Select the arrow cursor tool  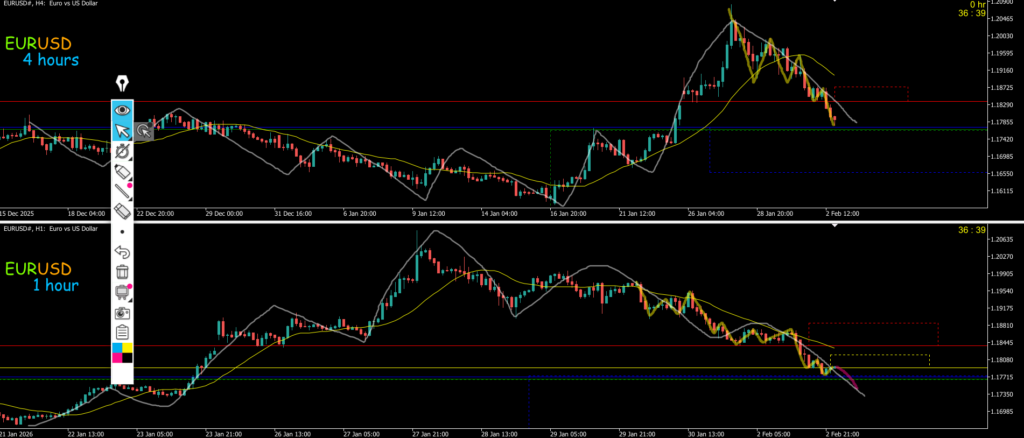click(122, 130)
